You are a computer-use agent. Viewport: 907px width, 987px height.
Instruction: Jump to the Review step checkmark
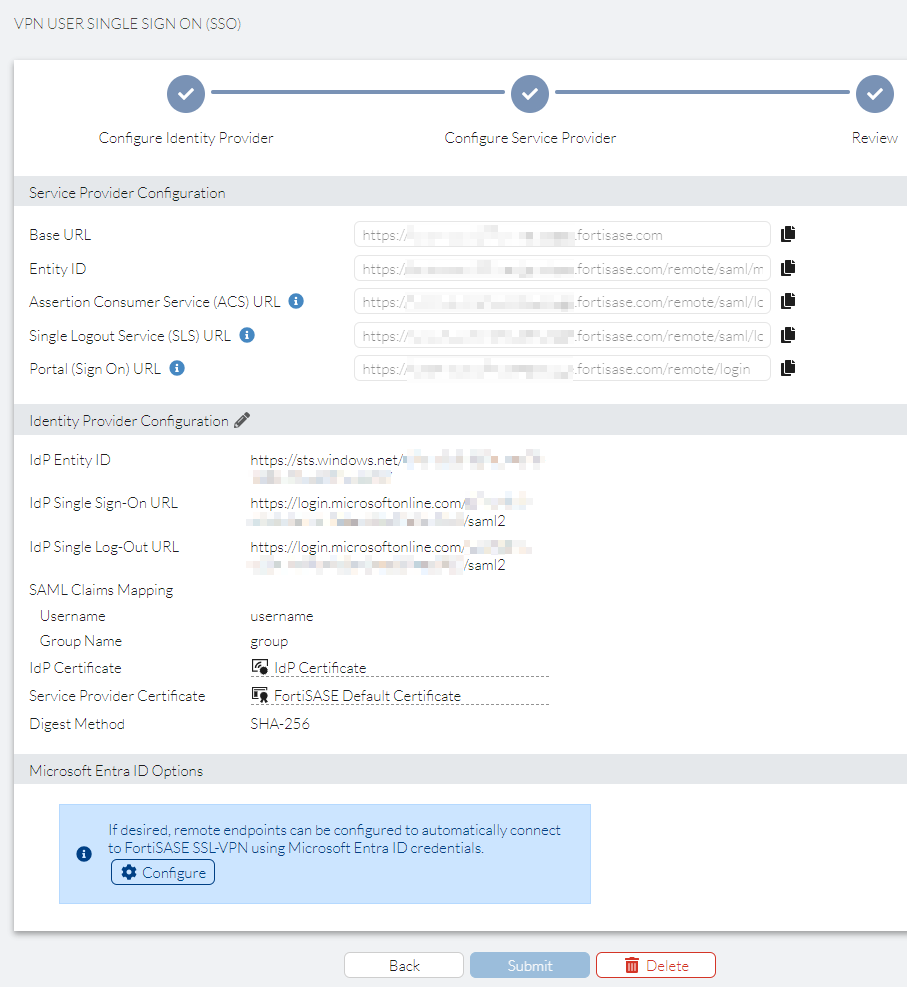[874, 93]
